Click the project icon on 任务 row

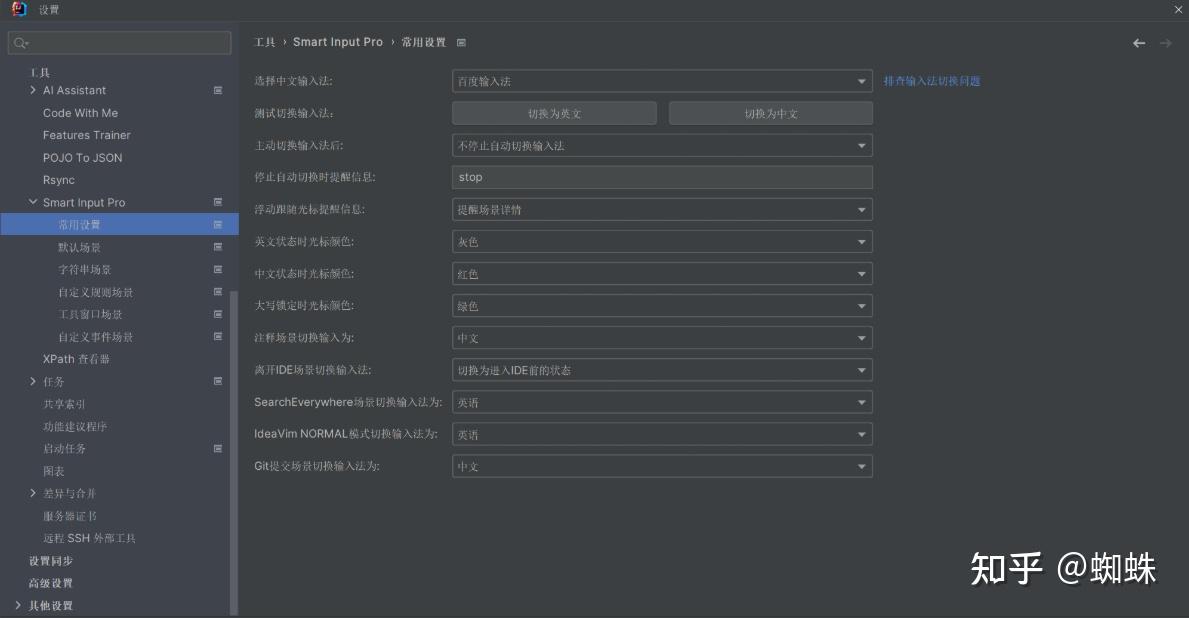(x=218, y=381)
